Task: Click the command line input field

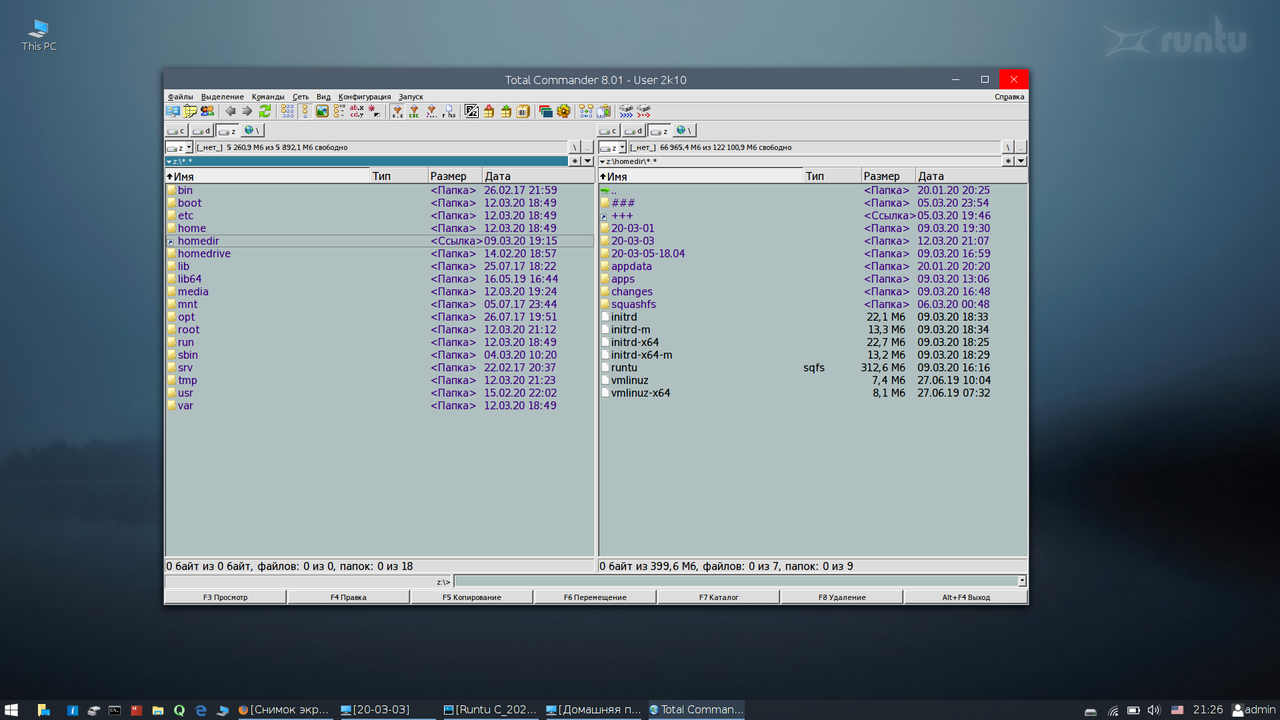Action: pos(735,581)
